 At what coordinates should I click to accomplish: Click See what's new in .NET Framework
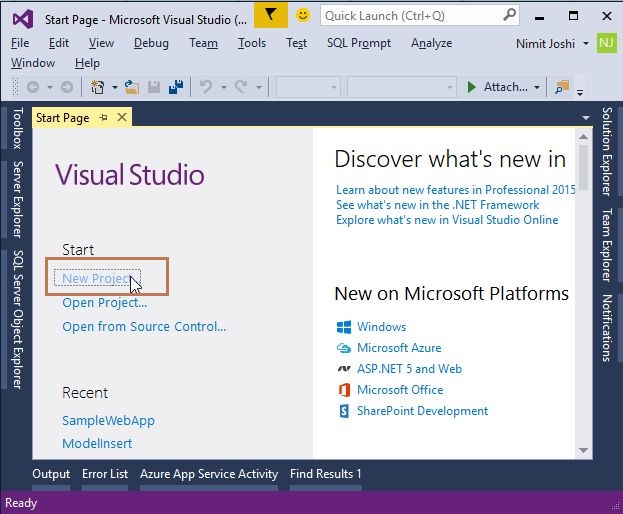pos(437,205)
